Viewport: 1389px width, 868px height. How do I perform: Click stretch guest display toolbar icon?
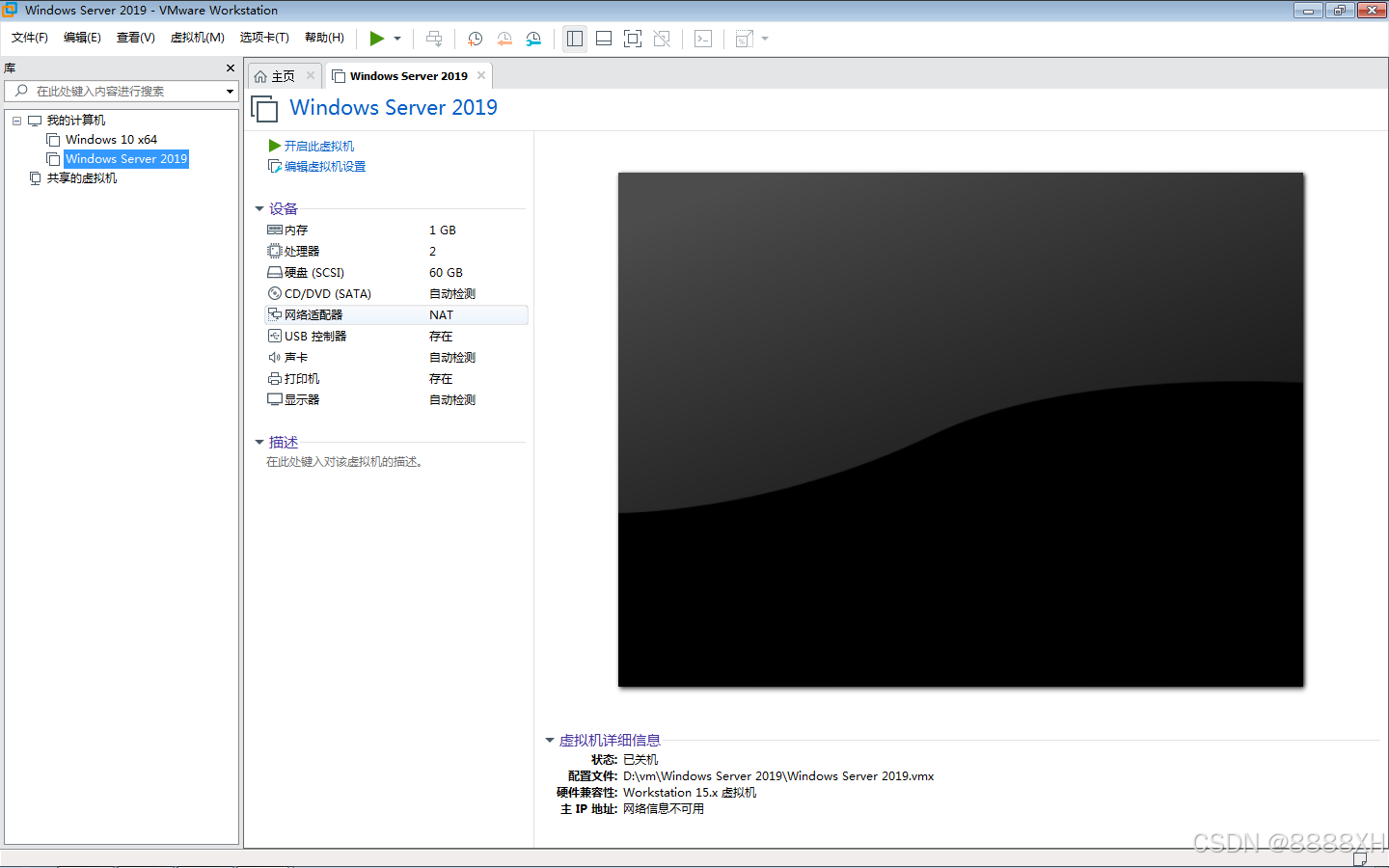click(745, 39)
